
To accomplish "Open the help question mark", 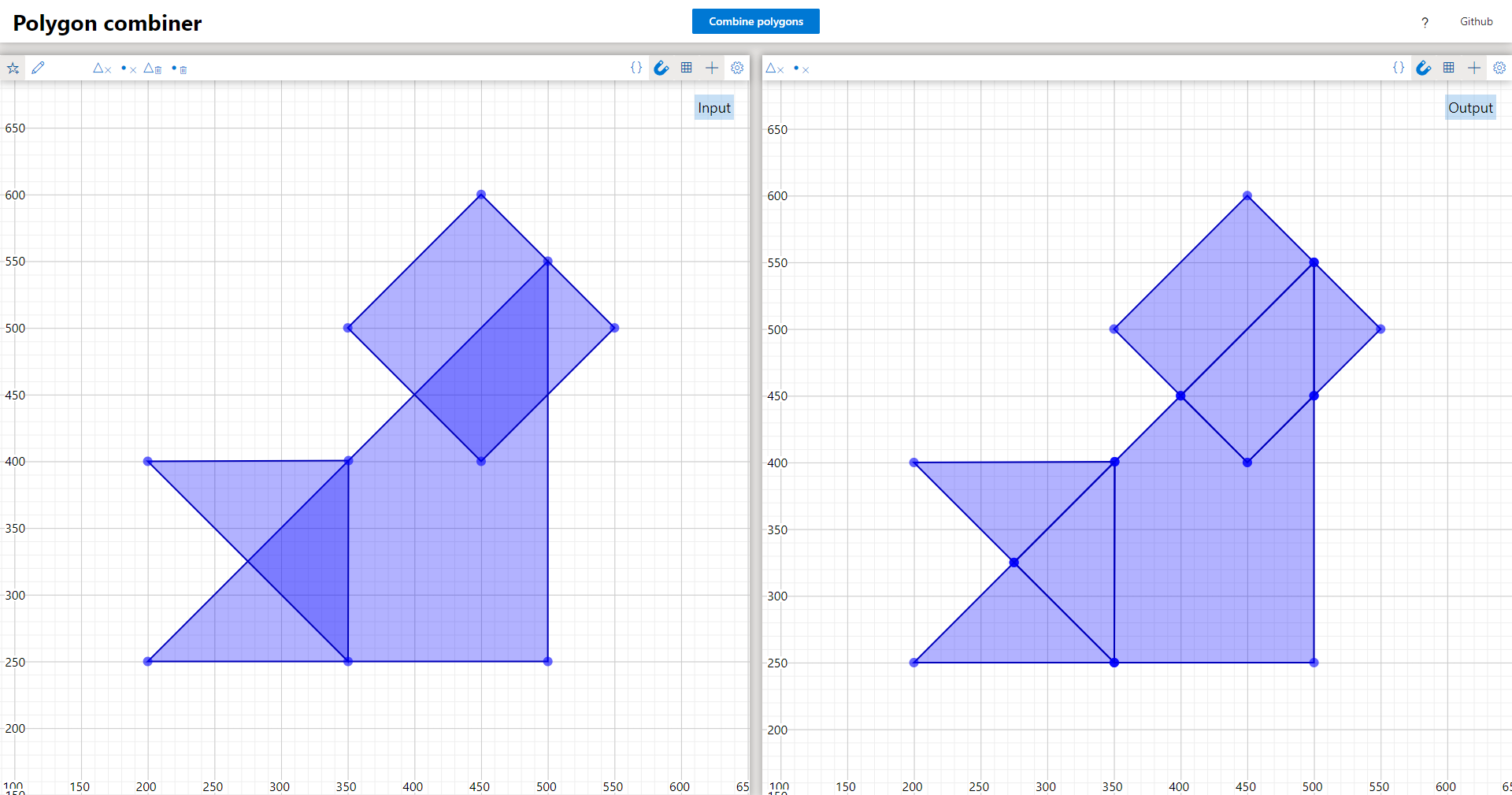I will tap(1425, 22).
